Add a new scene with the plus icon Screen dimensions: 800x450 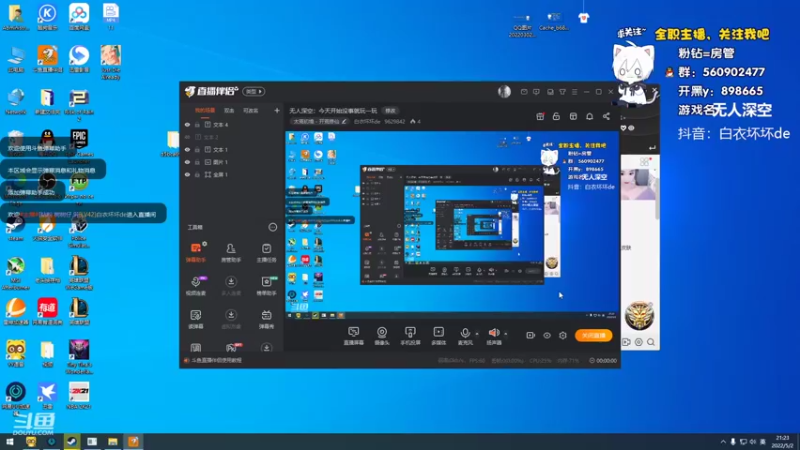[x=277, y=110]
